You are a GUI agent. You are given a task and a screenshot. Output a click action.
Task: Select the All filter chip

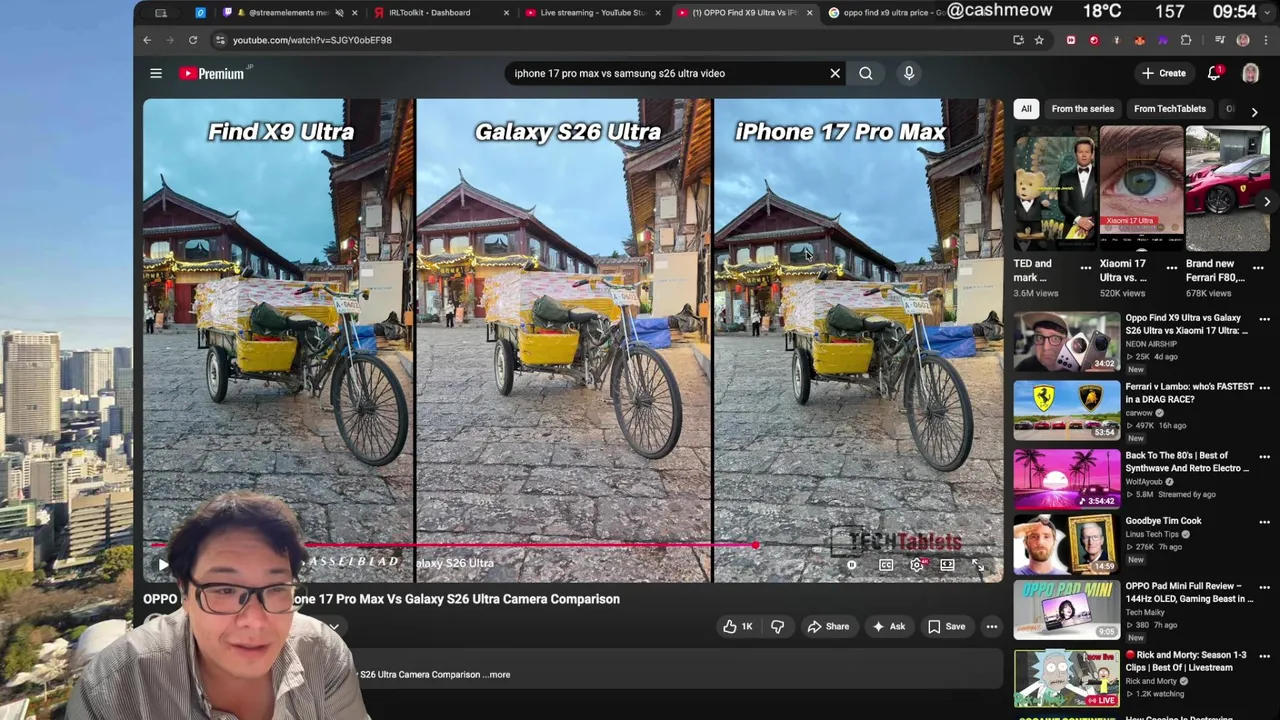[1026, 109]
